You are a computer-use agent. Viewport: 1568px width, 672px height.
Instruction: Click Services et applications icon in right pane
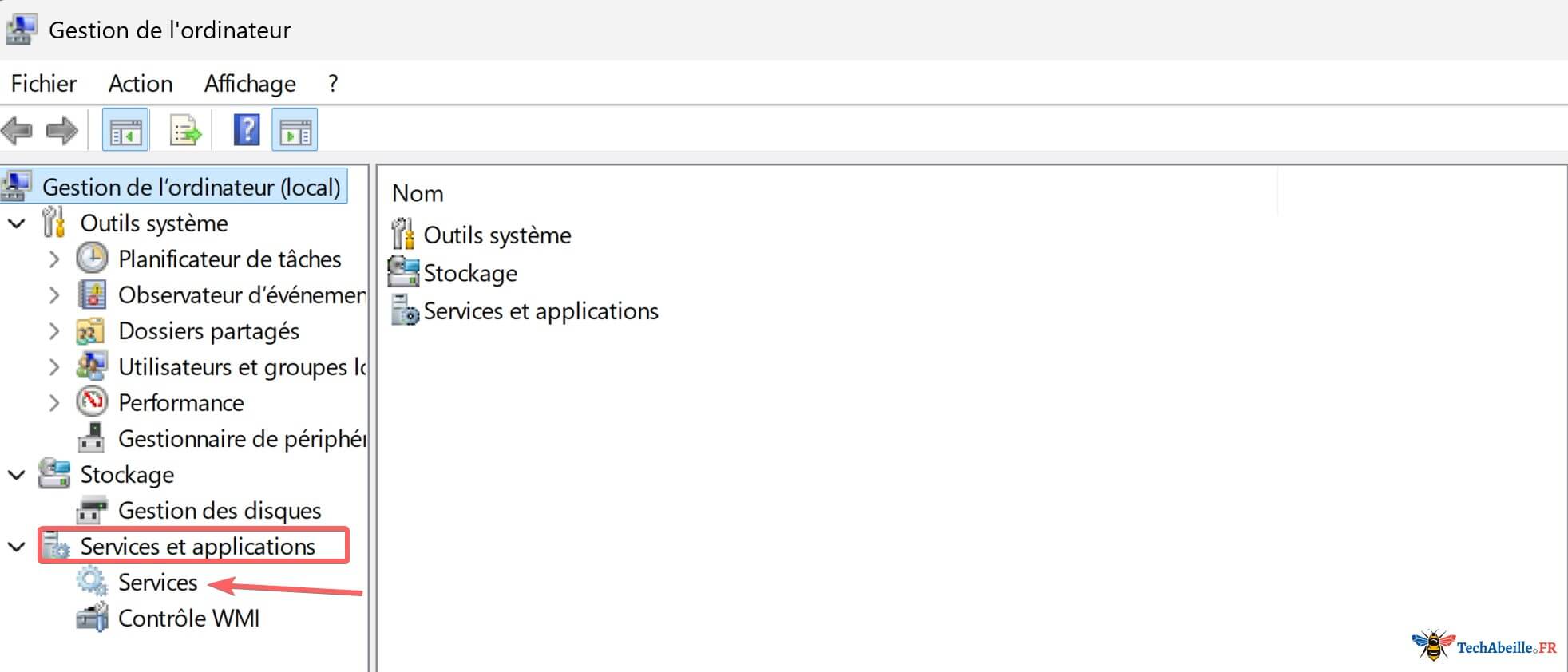[x=405, y=310]
